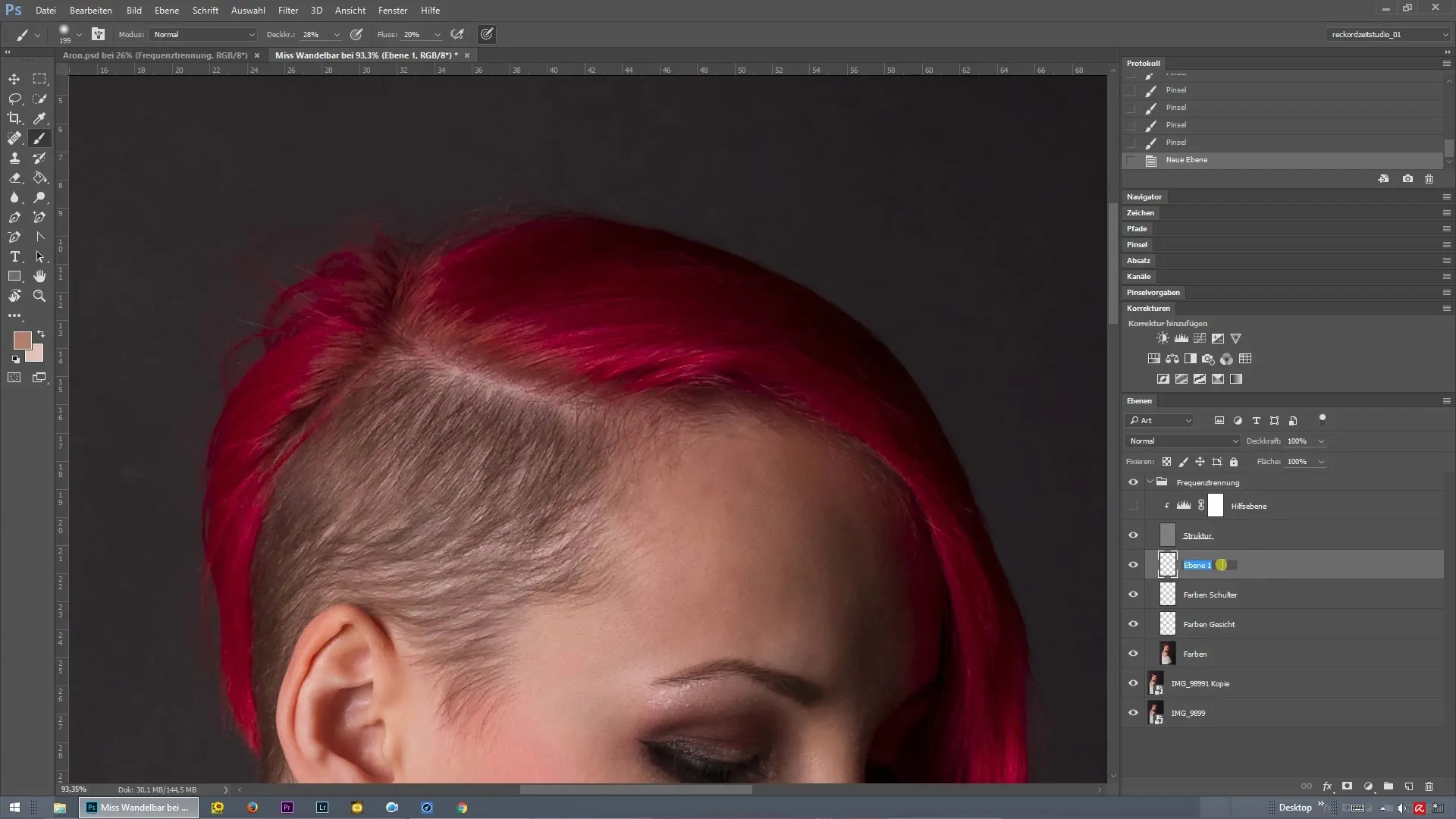
Task: Open the brush Modus dropdown
Action: (203, 34)
